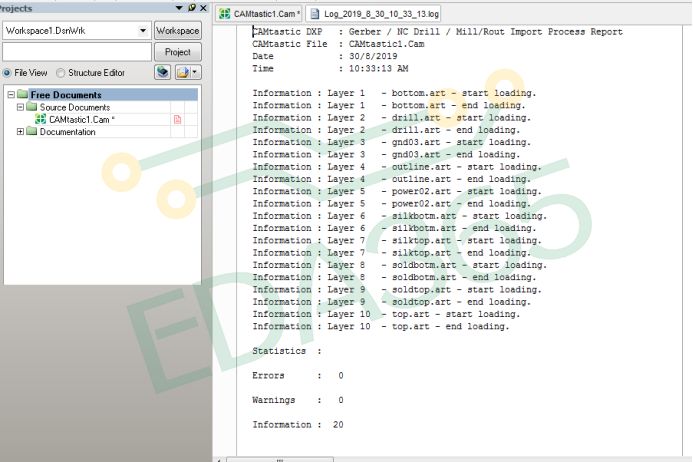
Task: Click the empty project name field
Action: point(77,52)
